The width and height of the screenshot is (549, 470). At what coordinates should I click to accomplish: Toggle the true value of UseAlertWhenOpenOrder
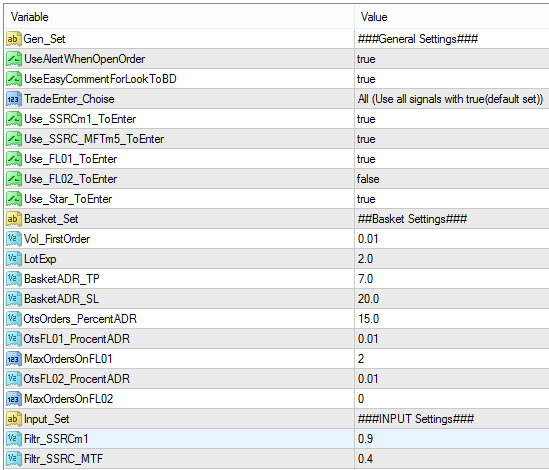[x=366, y=59]
